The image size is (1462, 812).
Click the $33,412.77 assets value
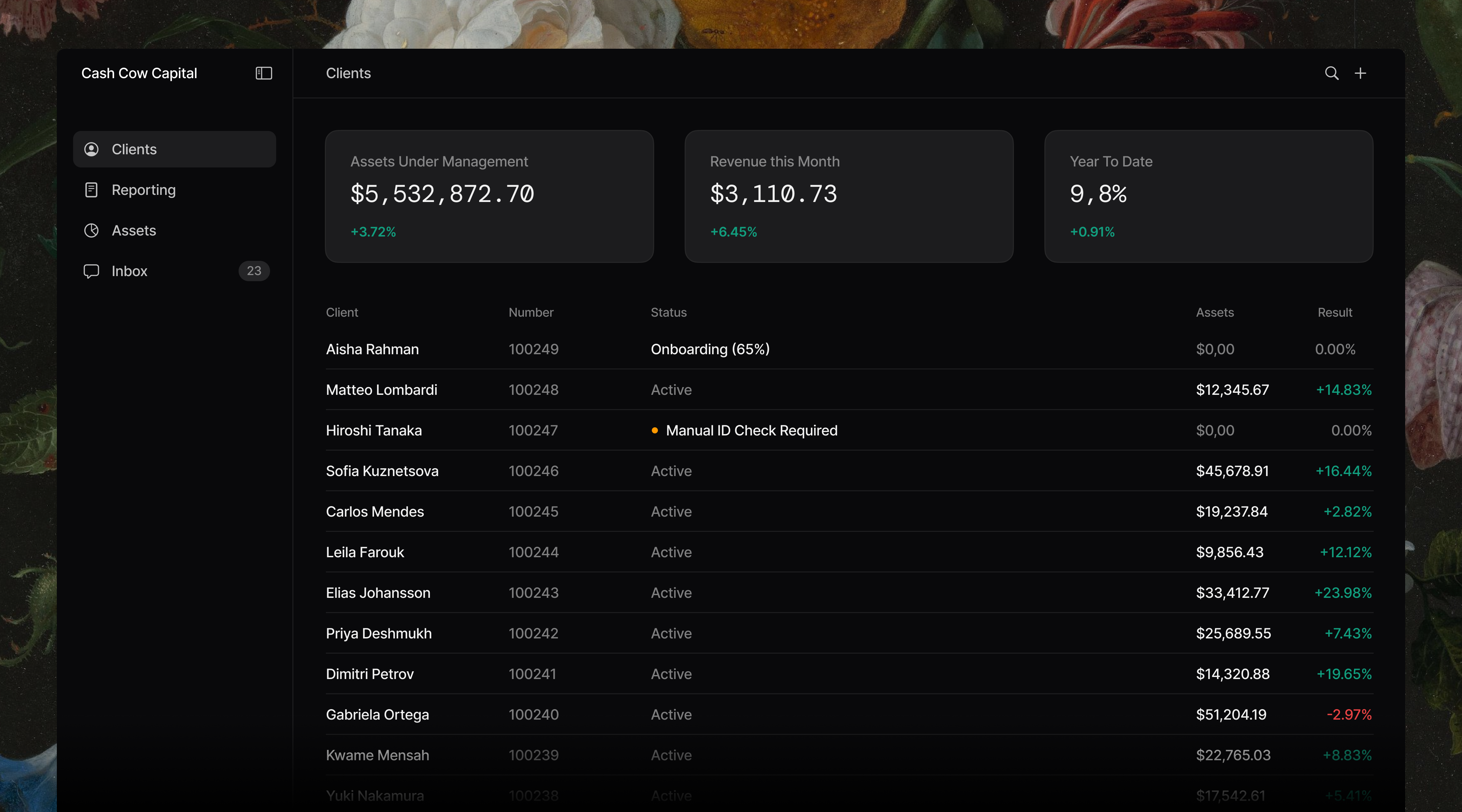tap(1232, 592)
